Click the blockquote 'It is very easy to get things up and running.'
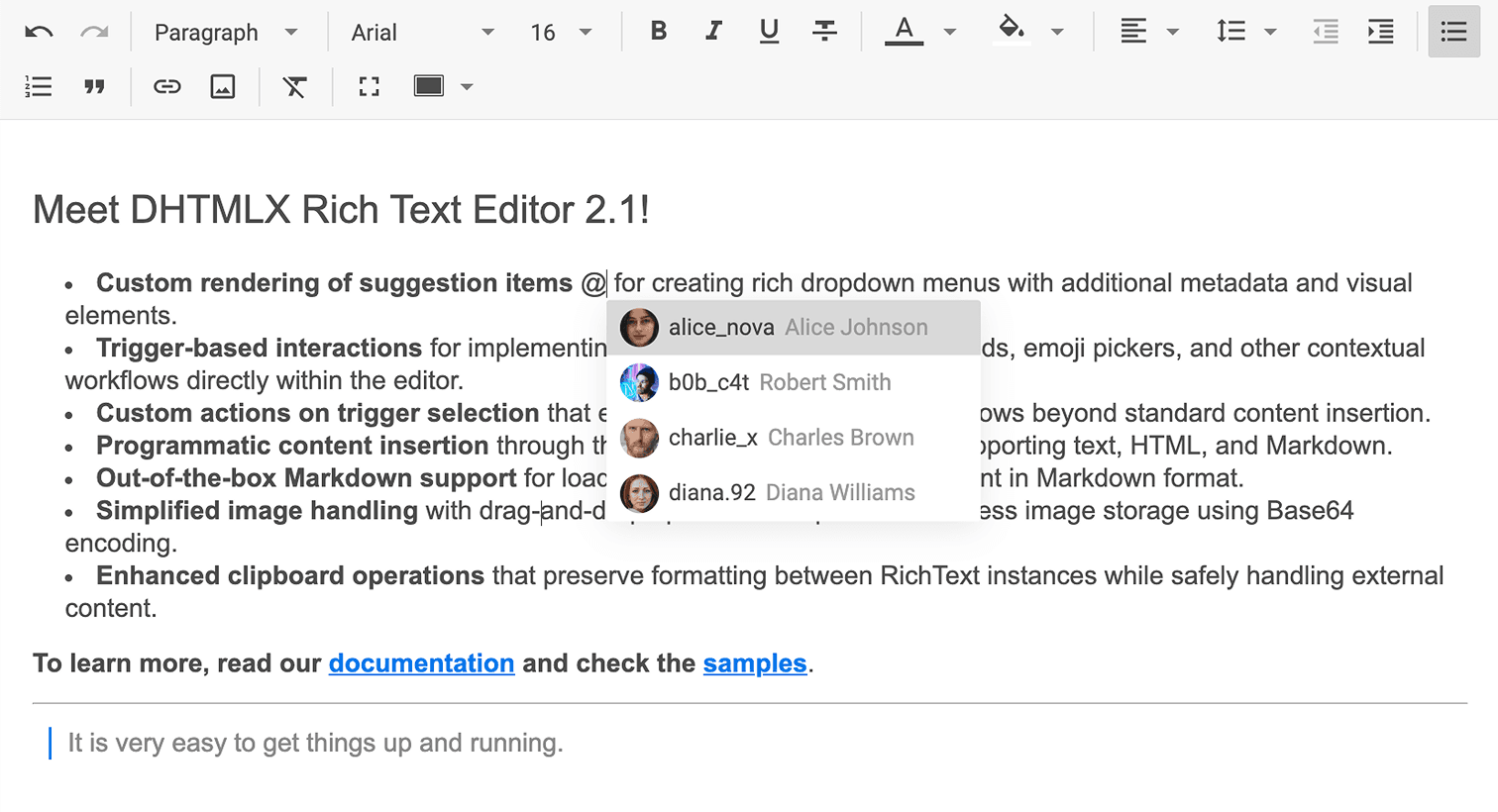This screenshot has width=1498, height=812. point(315,743)
